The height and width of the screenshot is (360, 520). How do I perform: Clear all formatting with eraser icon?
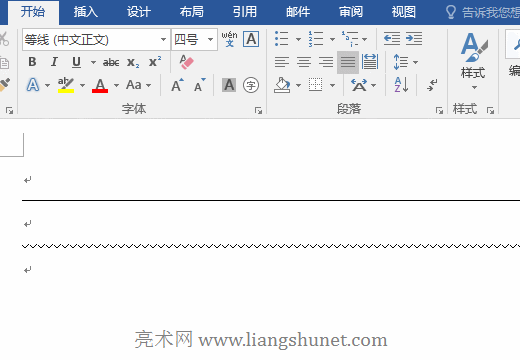point(186,62)
